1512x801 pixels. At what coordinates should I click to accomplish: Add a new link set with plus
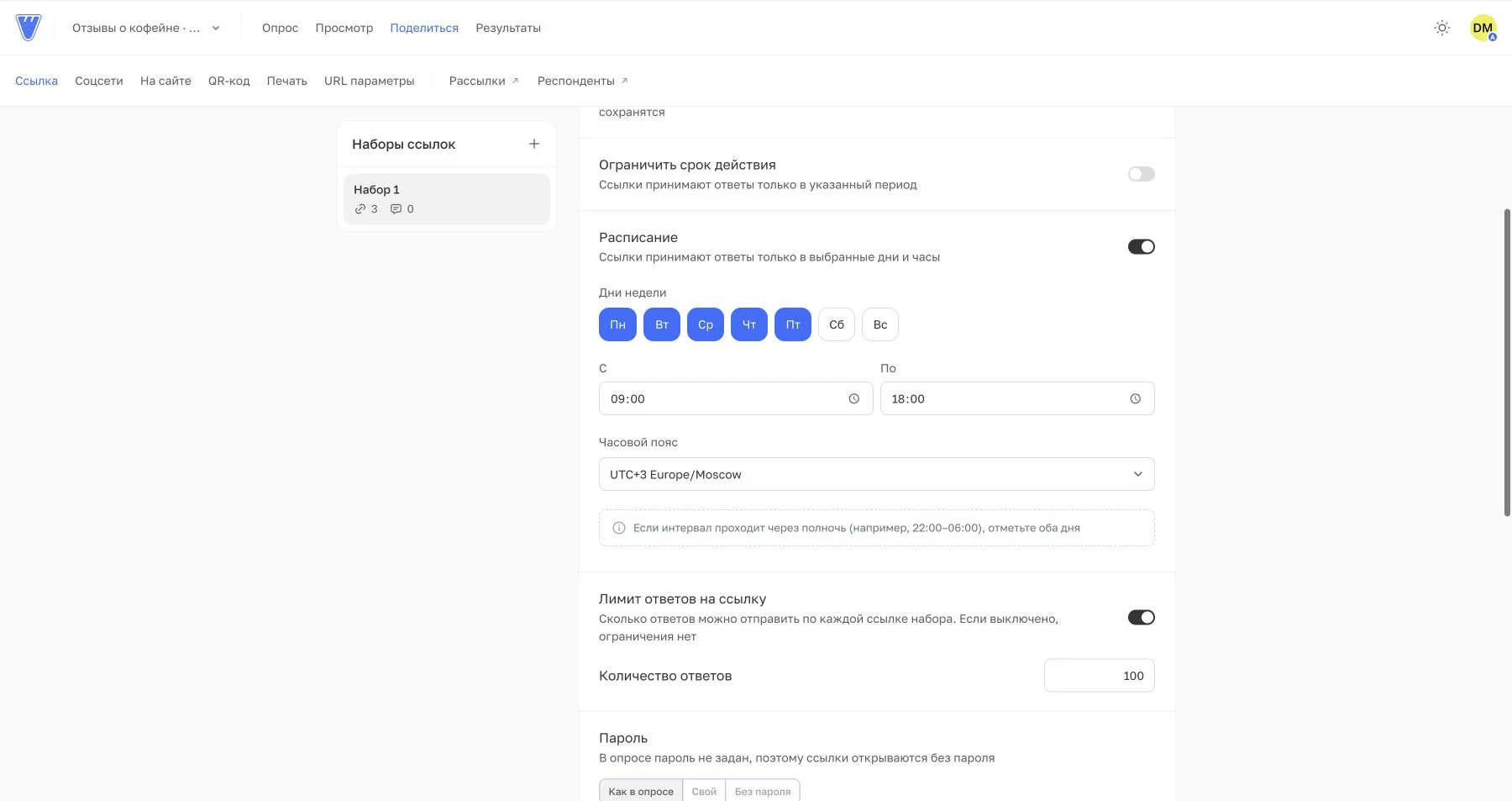534,144
